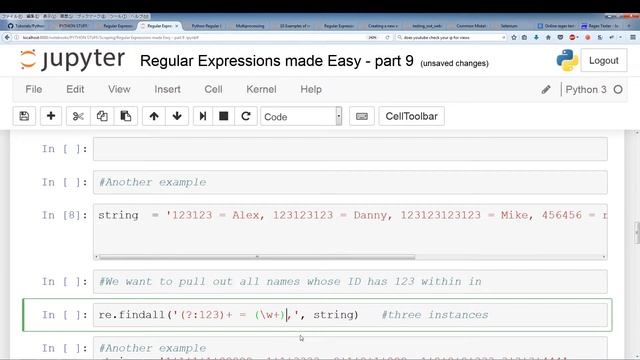This screenshot has height=360, width=640.
Task: Click the '#We want to pull out' comment cell
Action: pos(350,282)
